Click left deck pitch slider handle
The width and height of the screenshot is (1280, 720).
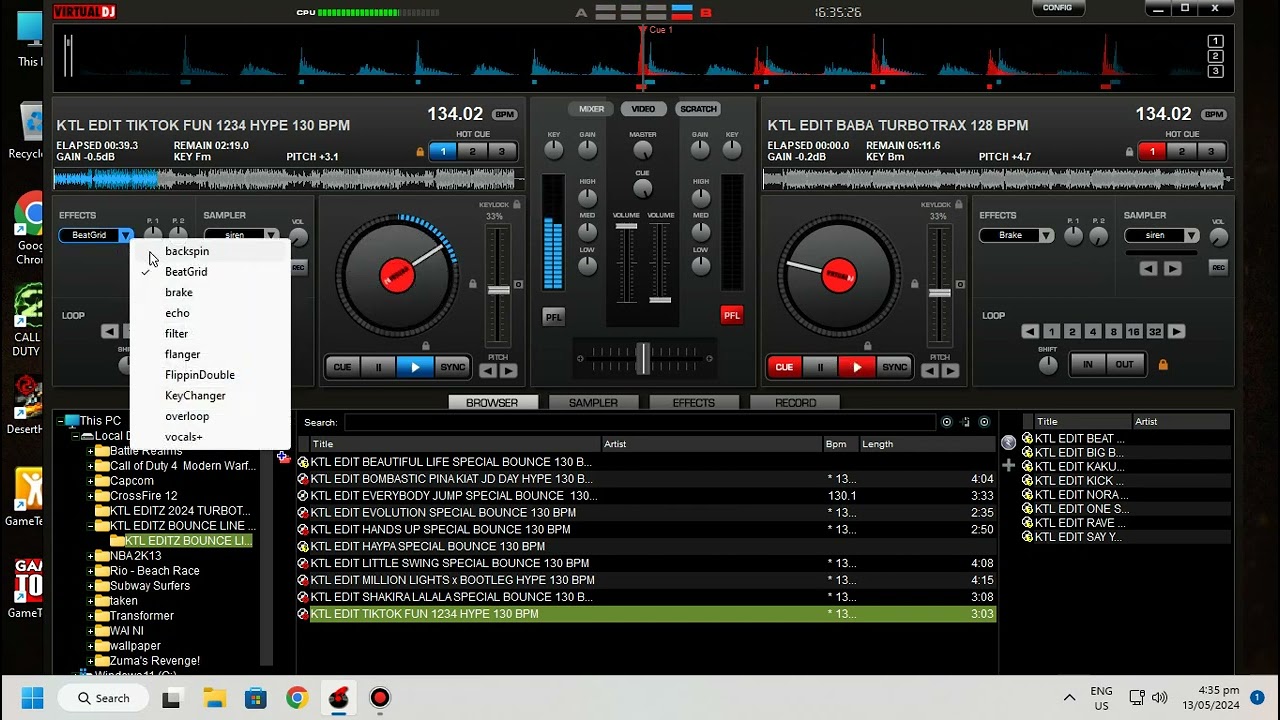coord(498,290)
